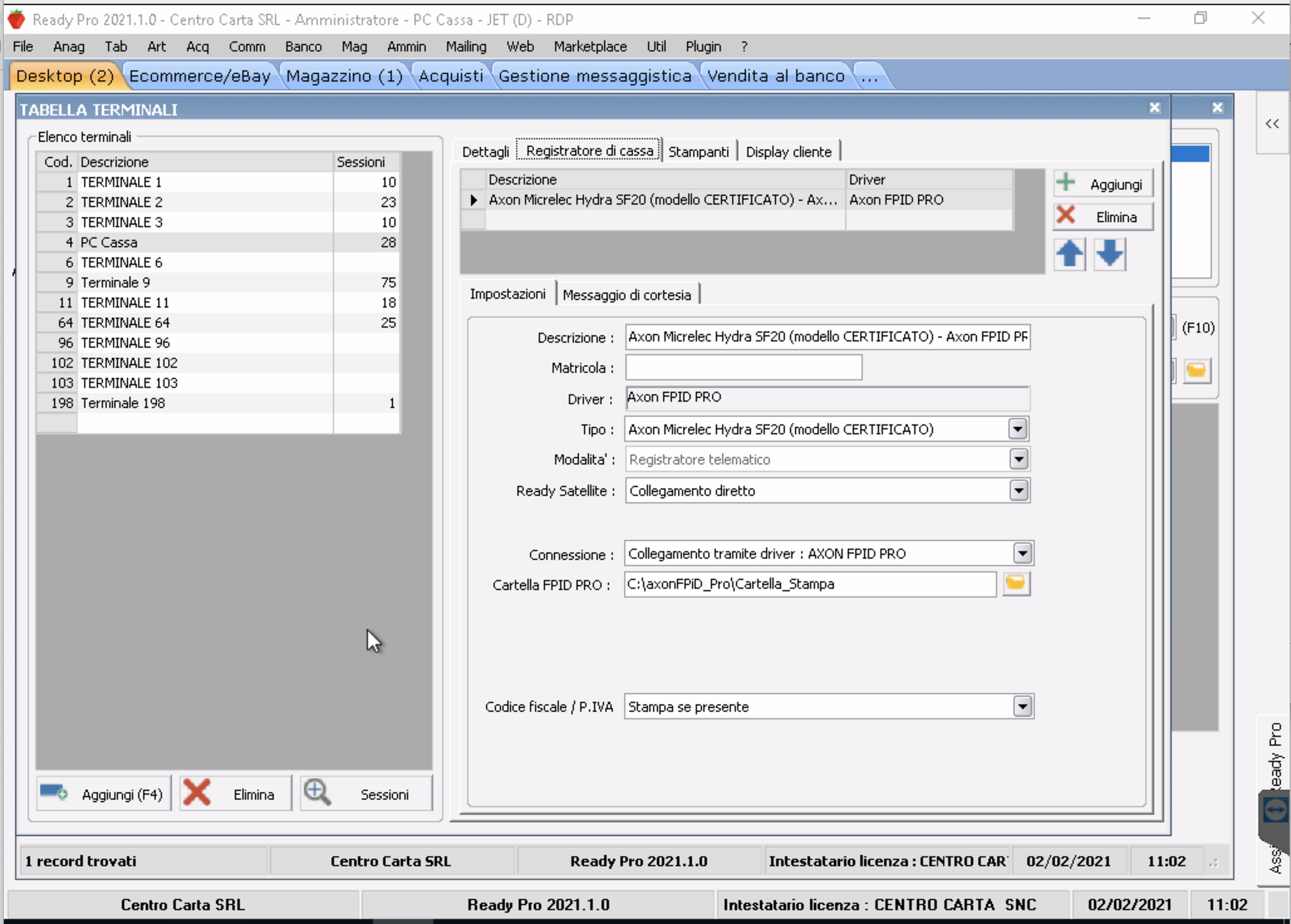Collapse side panel with << chevrons
Viewport: 1291px width, 924px height.
pos(1272,124)
